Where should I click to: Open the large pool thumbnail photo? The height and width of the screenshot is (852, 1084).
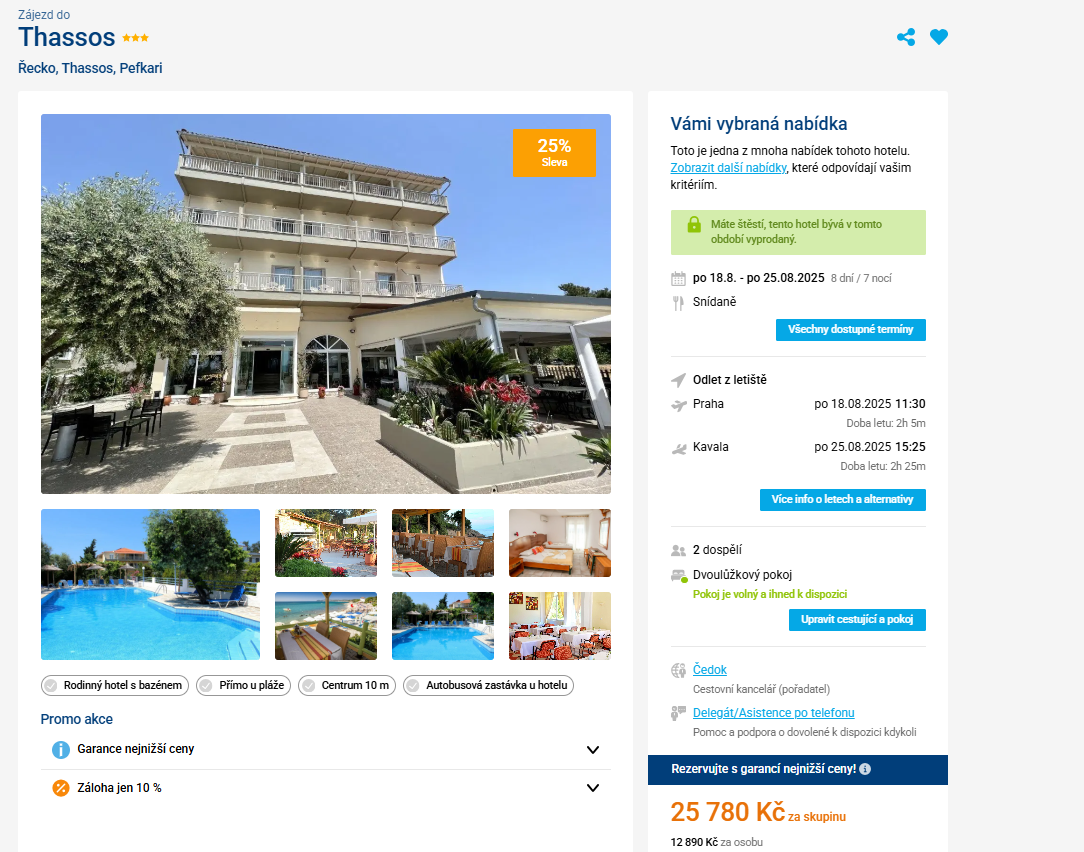(x=150, y=584)
